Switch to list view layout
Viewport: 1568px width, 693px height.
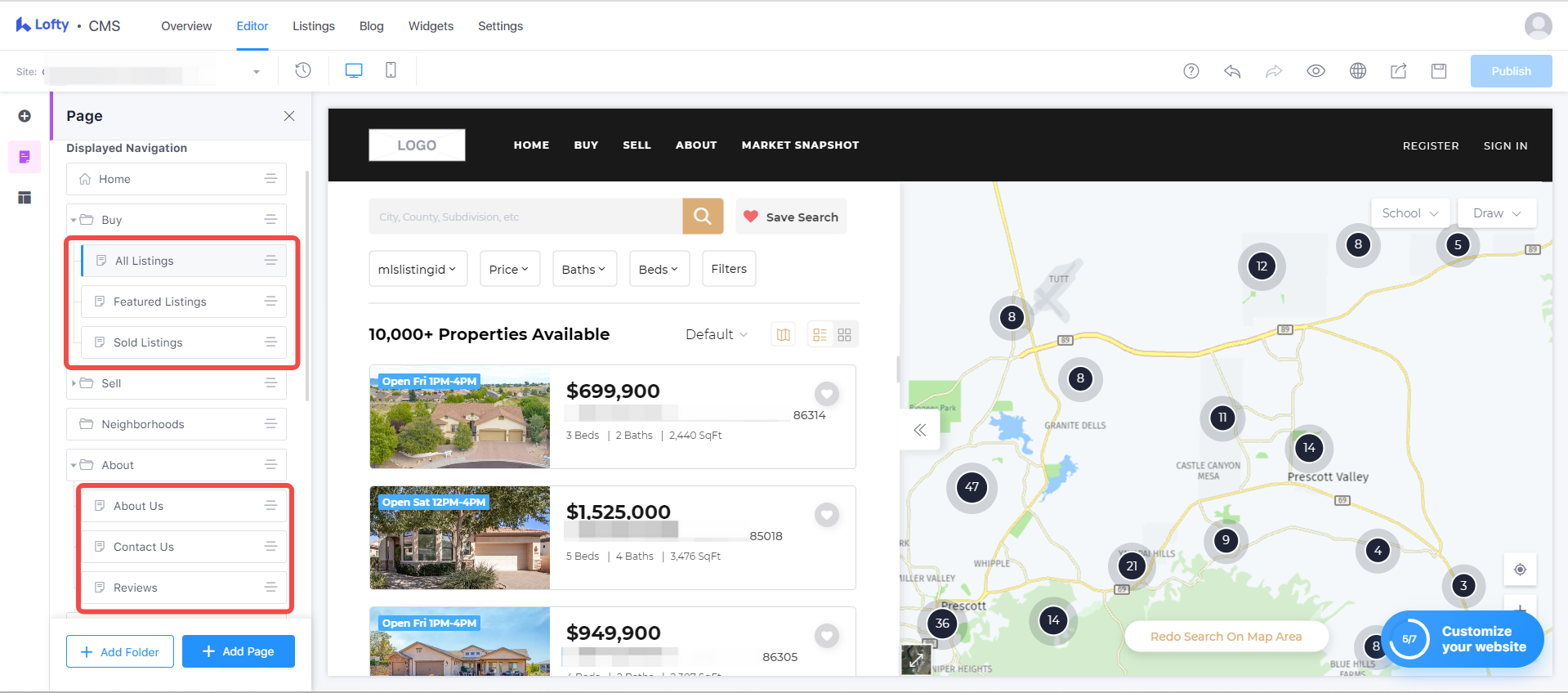[x=820, y=334]
